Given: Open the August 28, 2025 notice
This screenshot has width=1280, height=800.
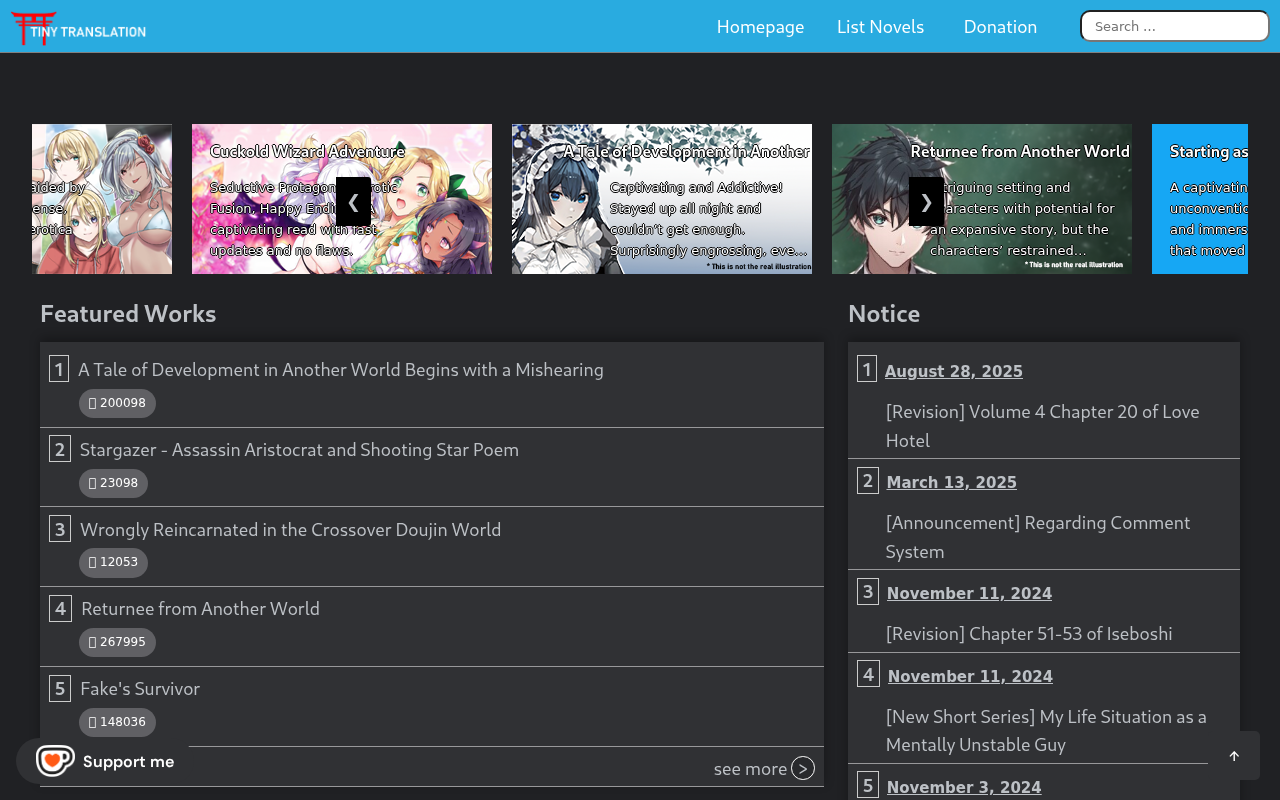Looking at the screenshot, I should (x=954, y=371).
